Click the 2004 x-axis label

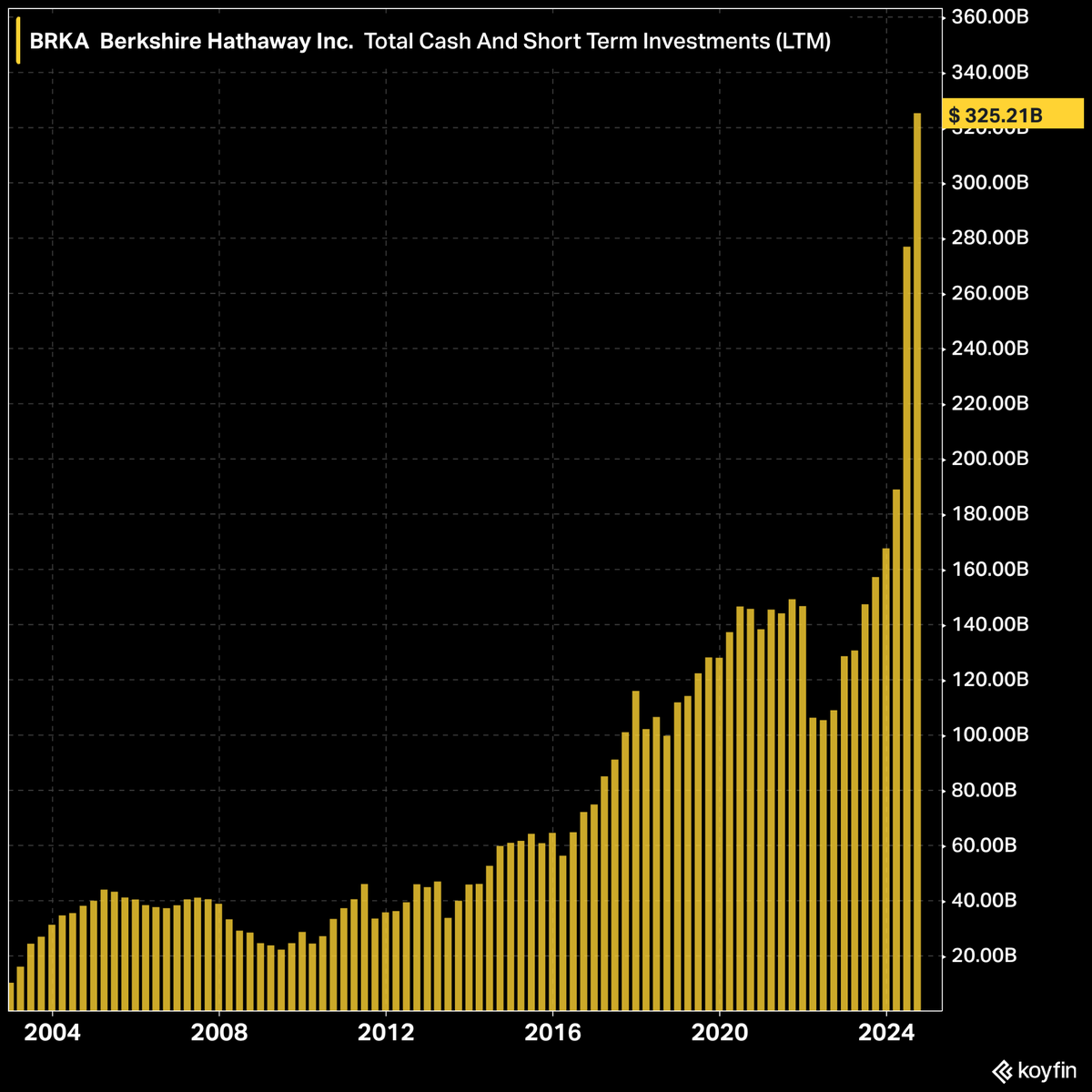[53, 1033]
